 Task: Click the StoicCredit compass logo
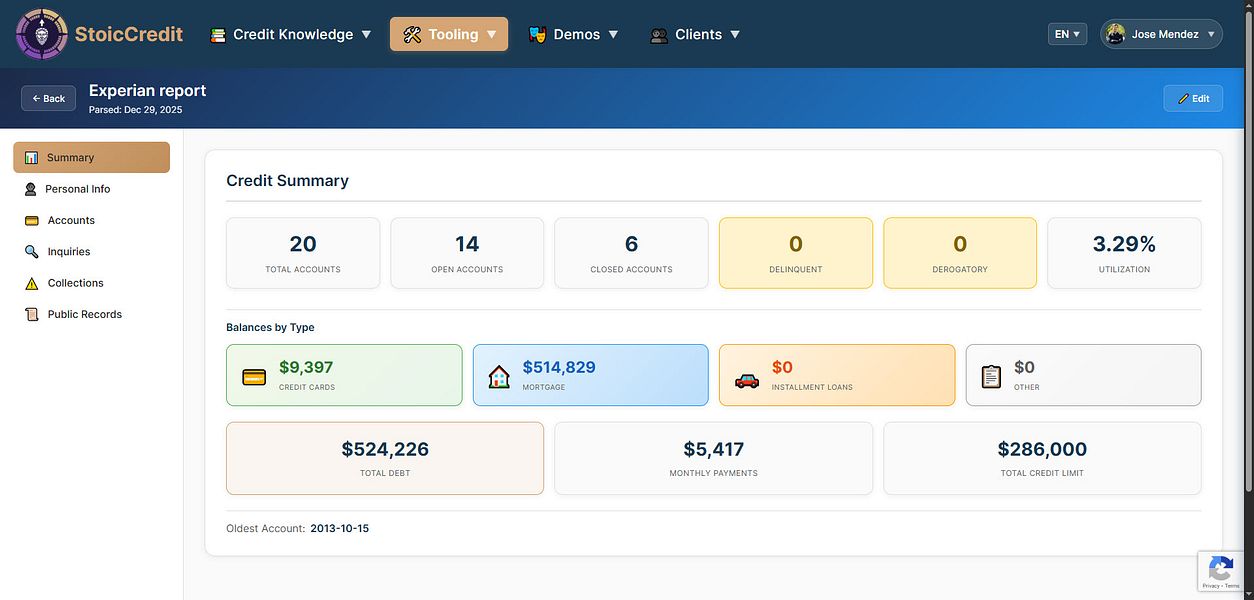point(40,33)
